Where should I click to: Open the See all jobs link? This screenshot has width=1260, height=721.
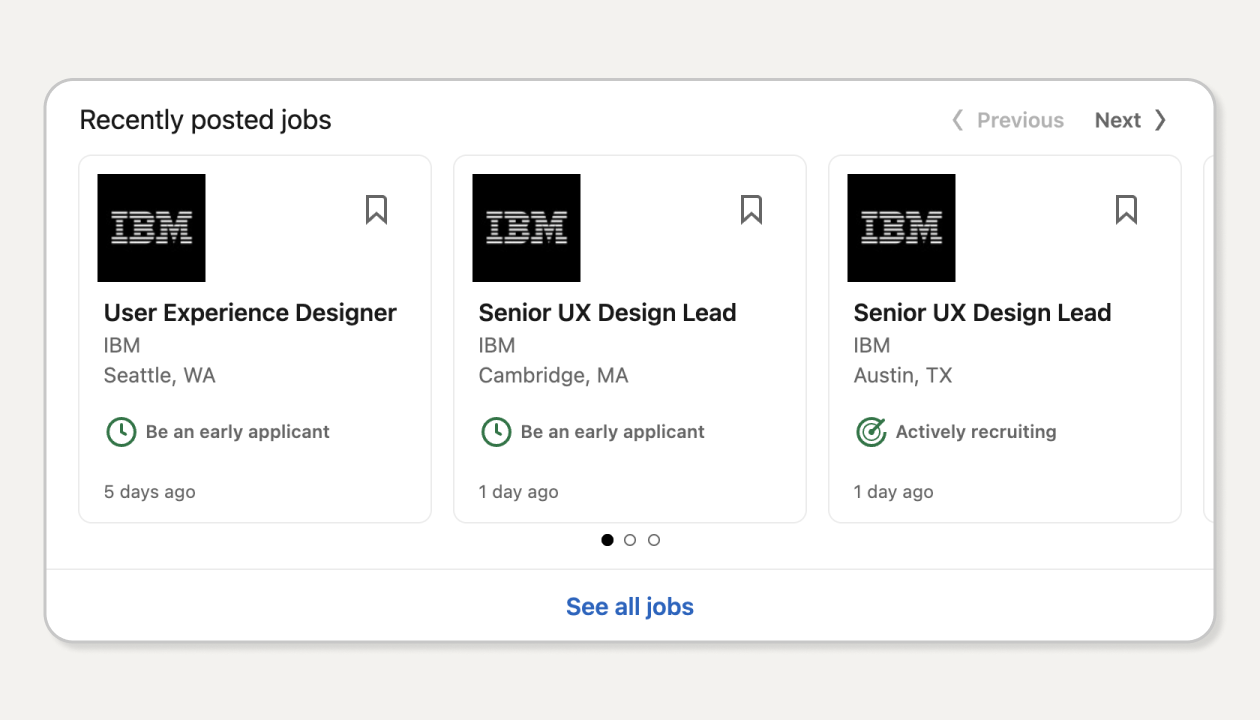630,607
